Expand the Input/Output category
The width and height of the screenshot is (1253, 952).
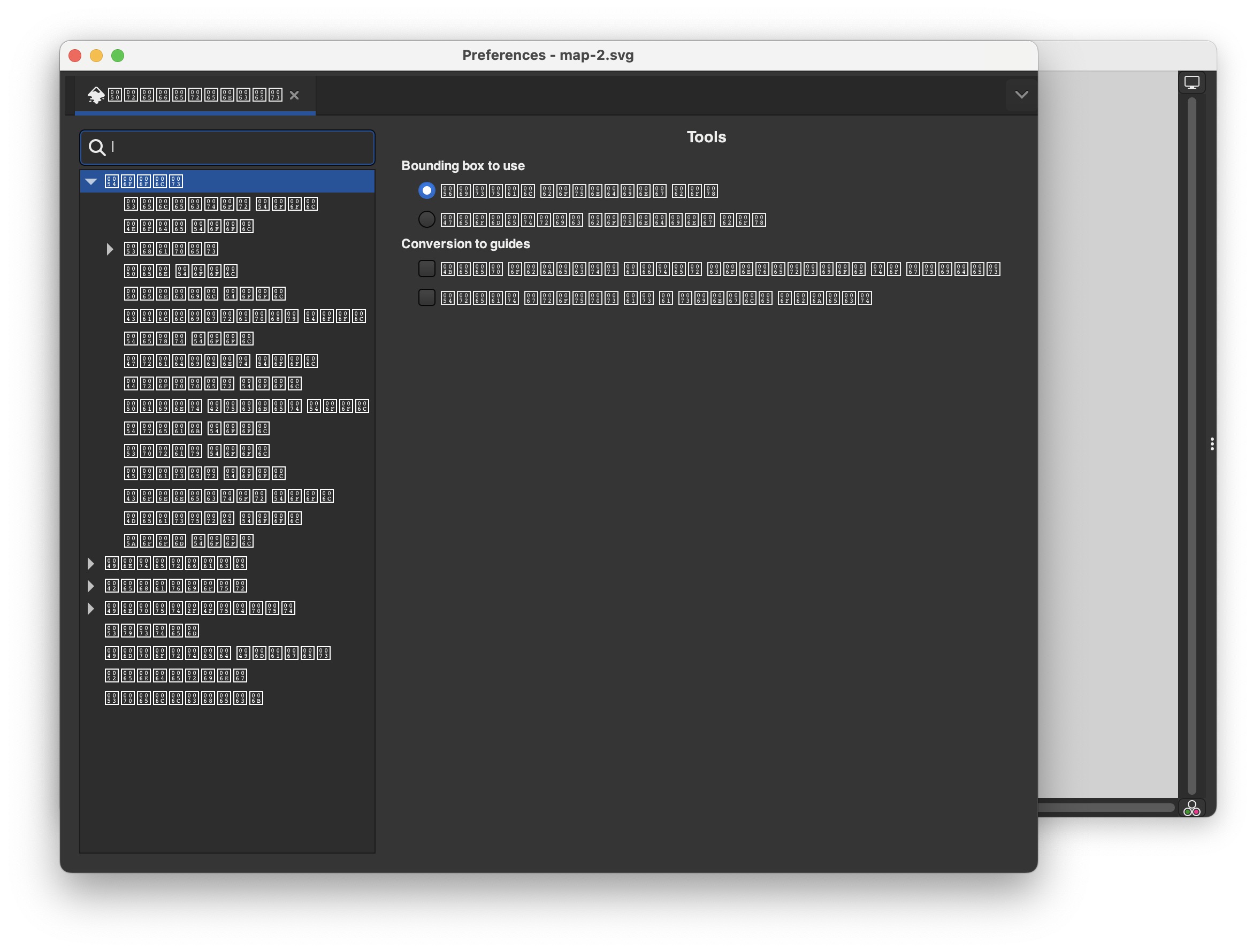90,608
